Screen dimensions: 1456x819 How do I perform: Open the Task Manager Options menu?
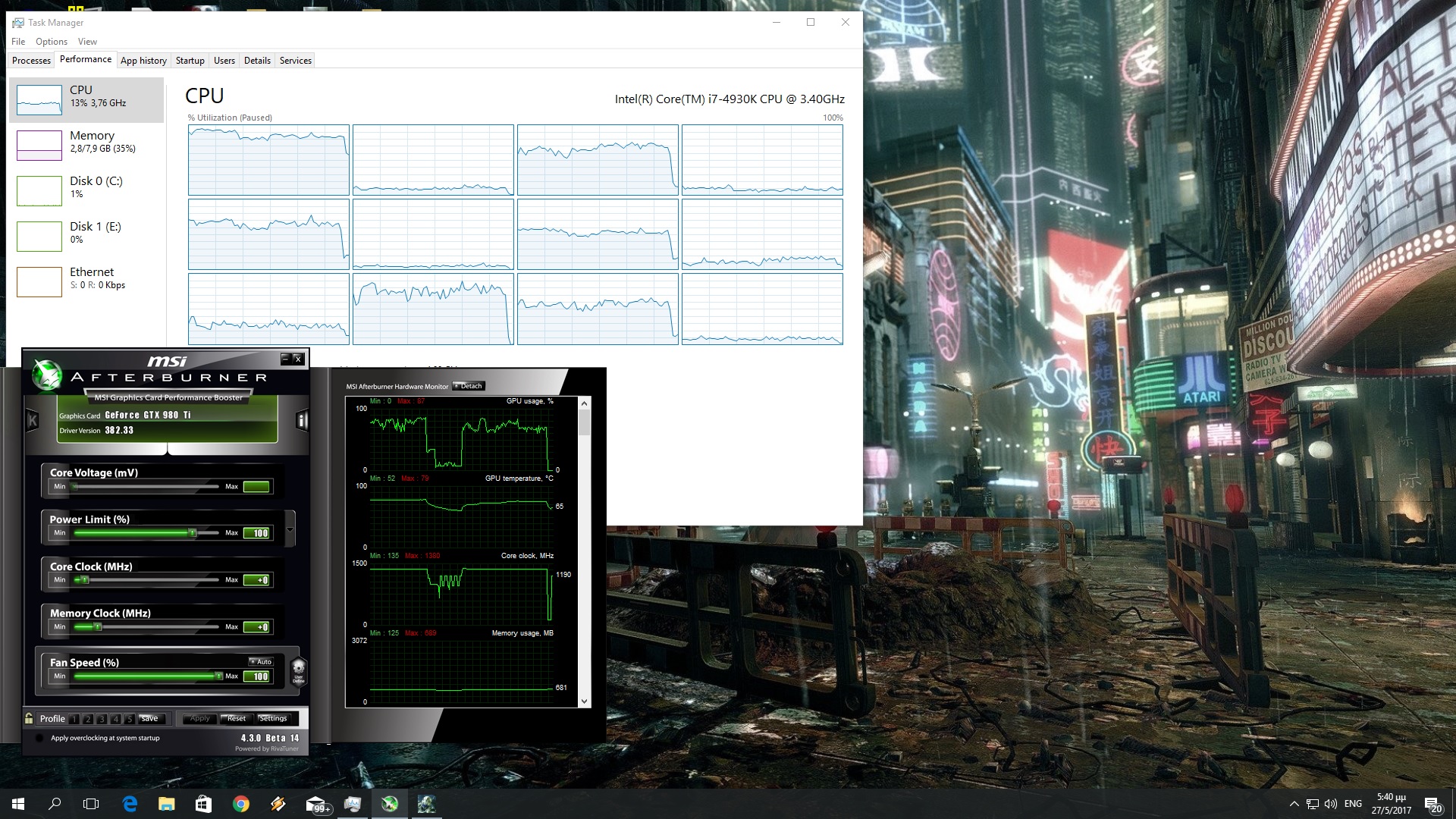(52, 42)
